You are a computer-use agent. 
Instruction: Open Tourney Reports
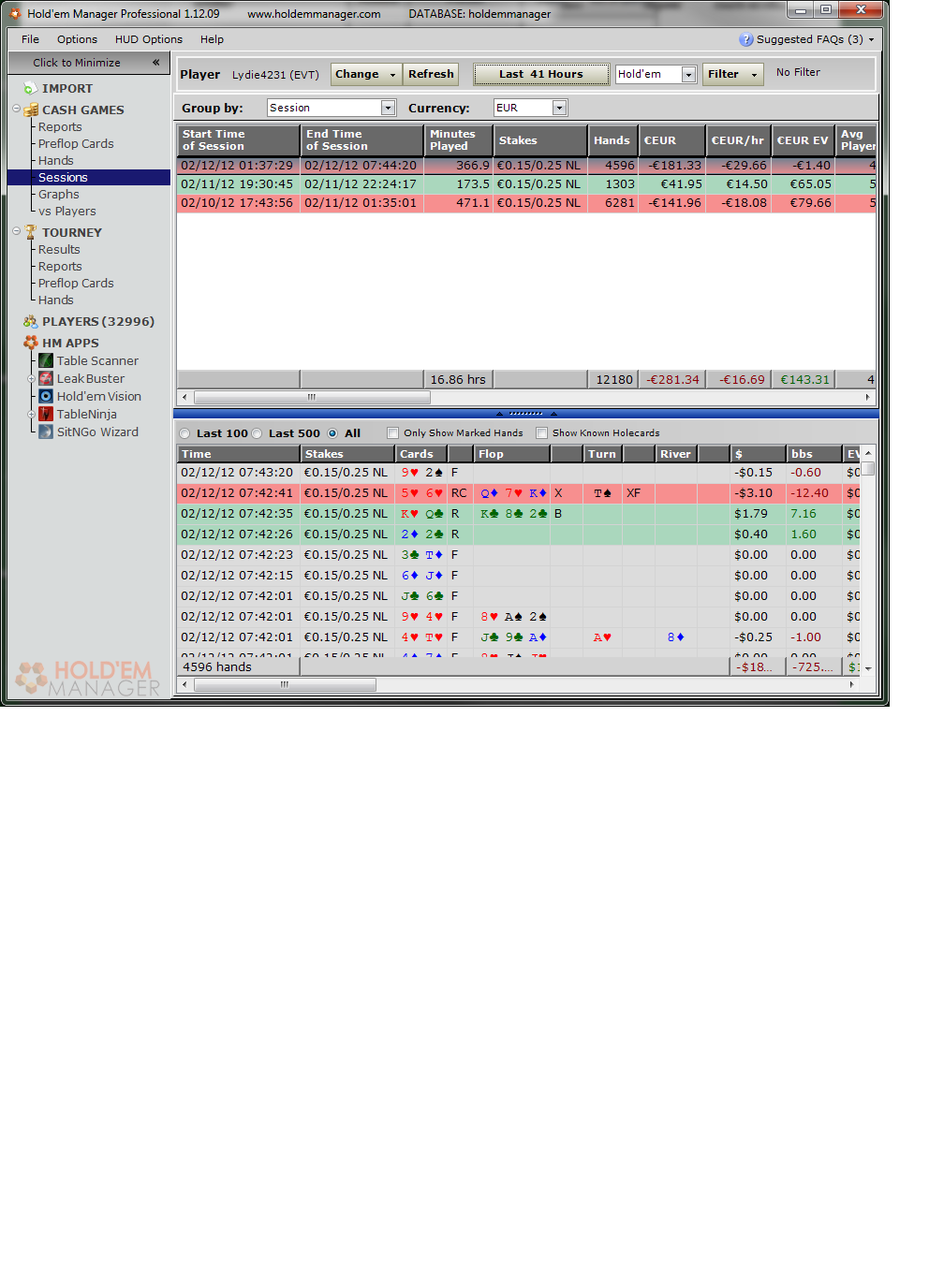point(60,266)
